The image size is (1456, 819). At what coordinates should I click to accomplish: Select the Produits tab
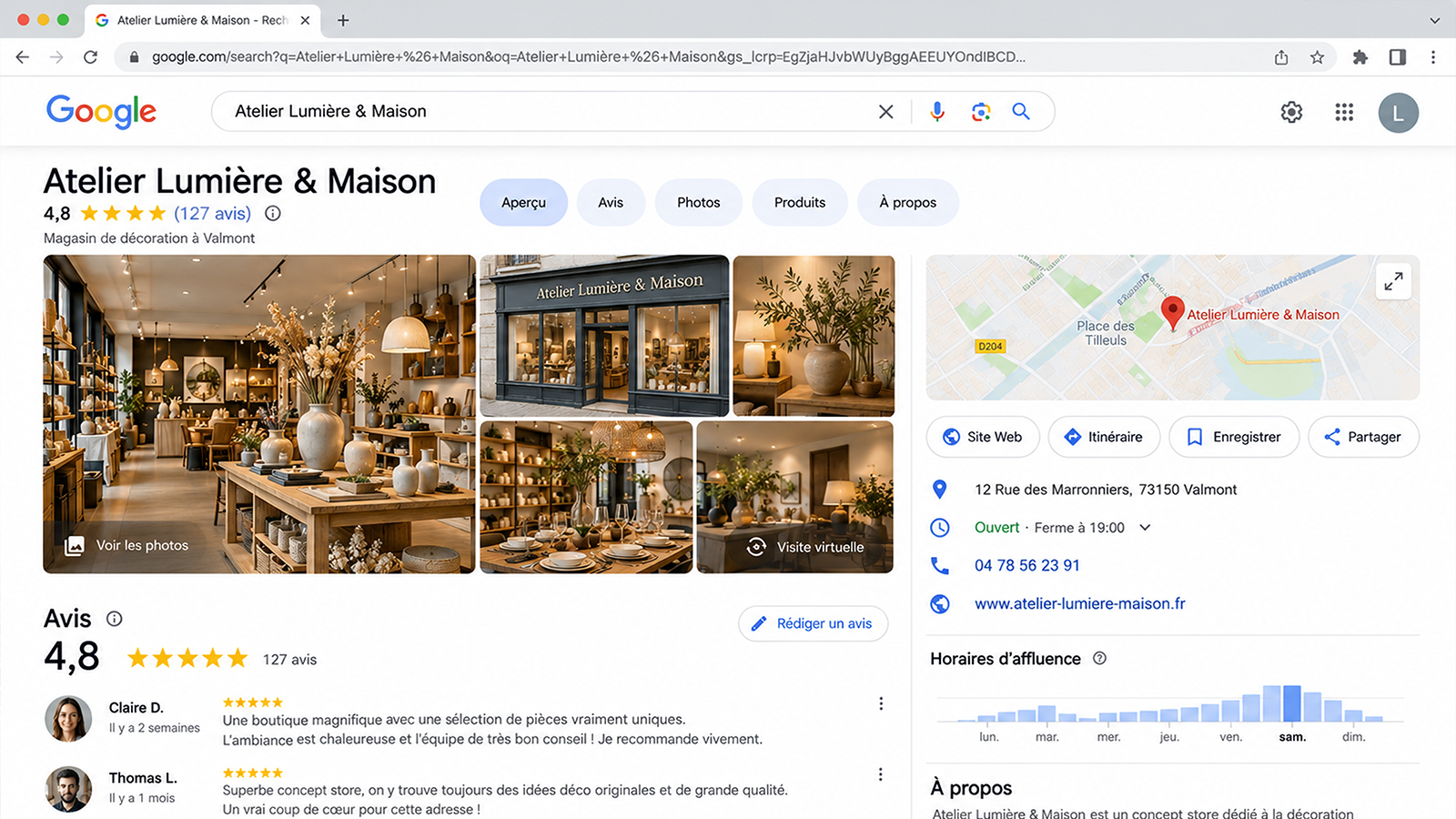[800, 203]
